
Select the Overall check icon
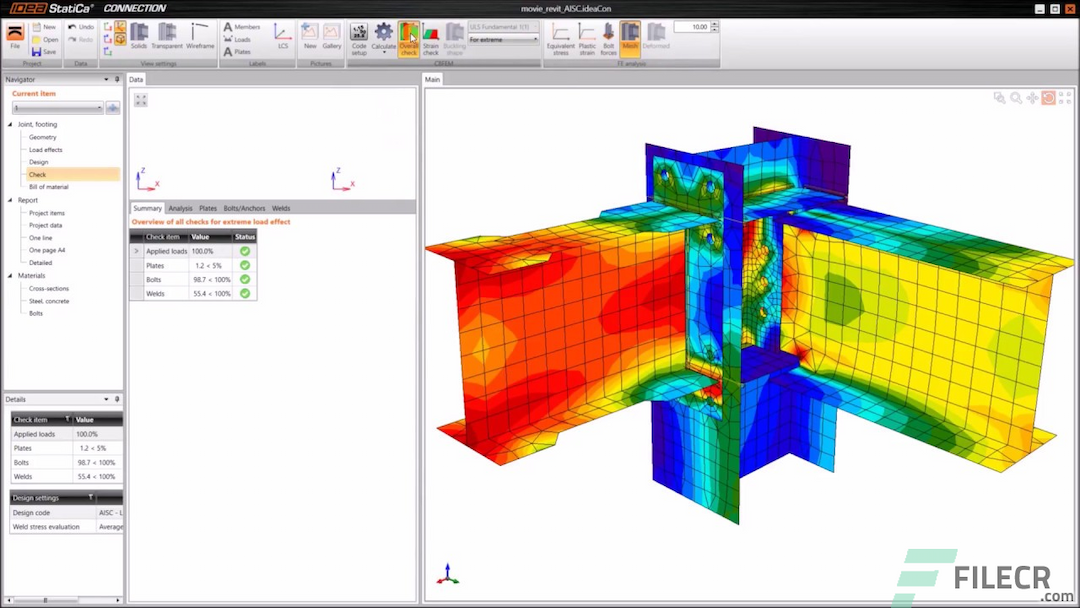408,36
